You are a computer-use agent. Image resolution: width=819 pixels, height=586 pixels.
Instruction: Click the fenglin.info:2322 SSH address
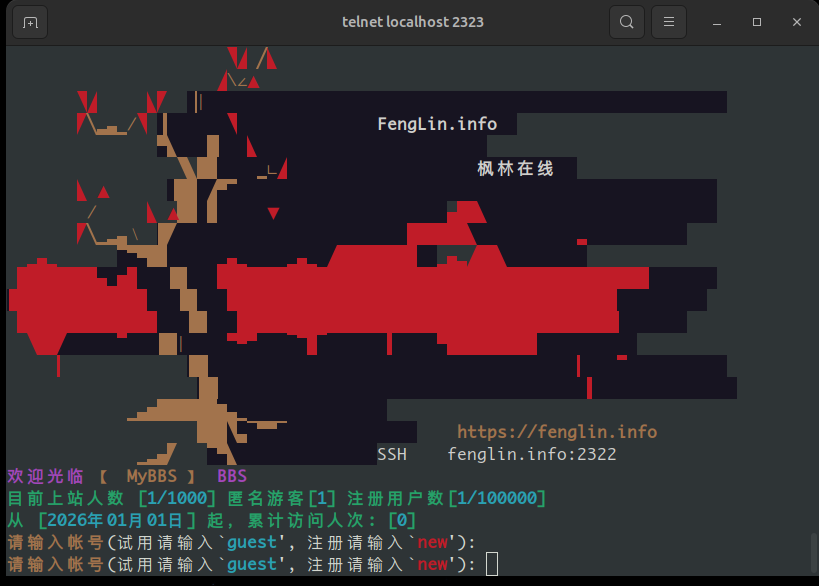(x=531, y=454)
